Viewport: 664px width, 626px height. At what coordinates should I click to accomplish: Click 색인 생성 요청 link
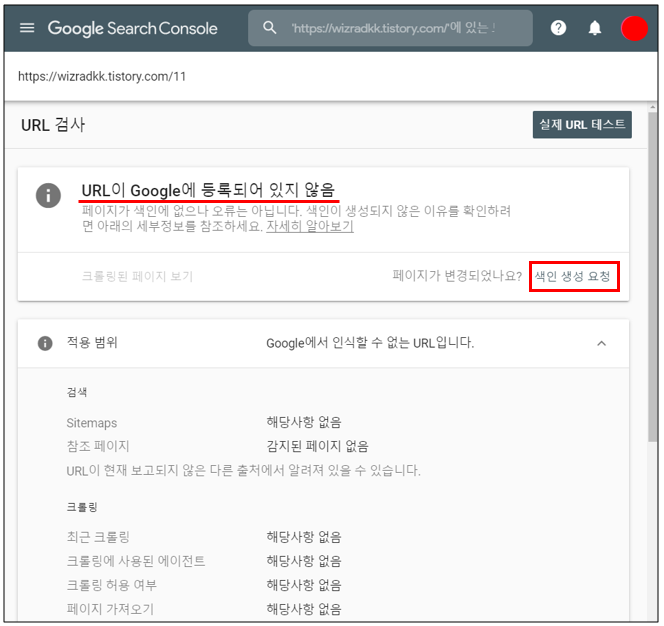click(x=573, y=276)
